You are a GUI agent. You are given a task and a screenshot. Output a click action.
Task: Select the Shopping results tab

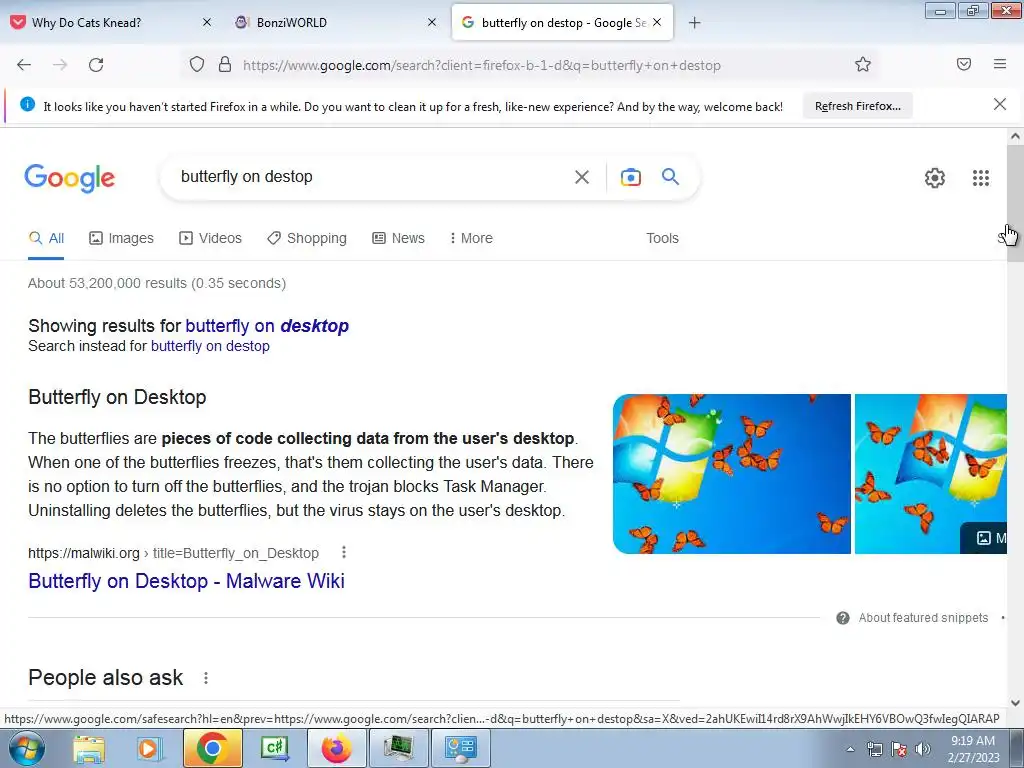click(307, 238)
